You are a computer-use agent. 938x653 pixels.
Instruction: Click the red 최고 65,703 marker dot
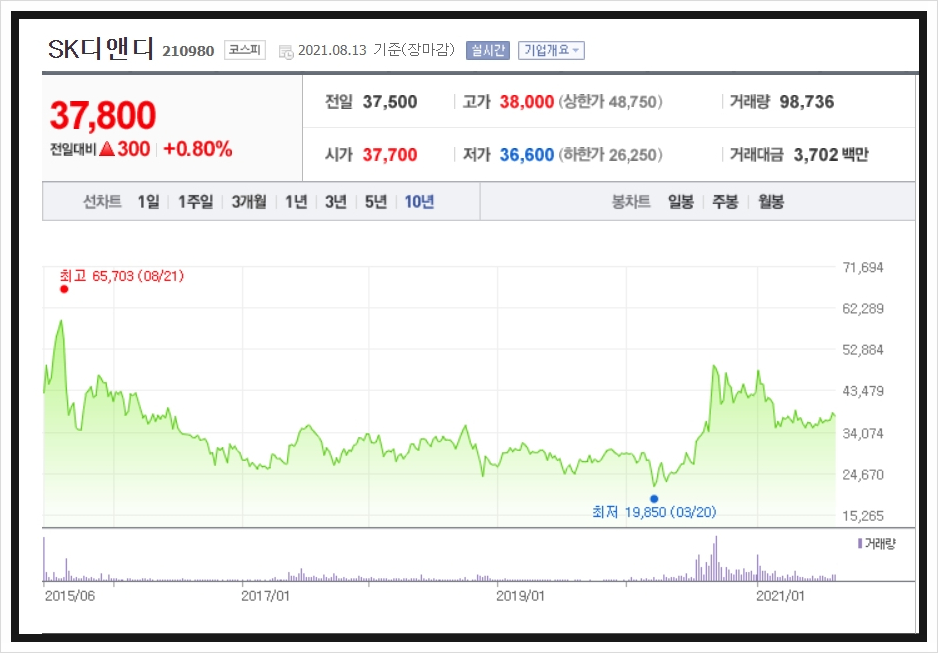click(x=64, y=289)
